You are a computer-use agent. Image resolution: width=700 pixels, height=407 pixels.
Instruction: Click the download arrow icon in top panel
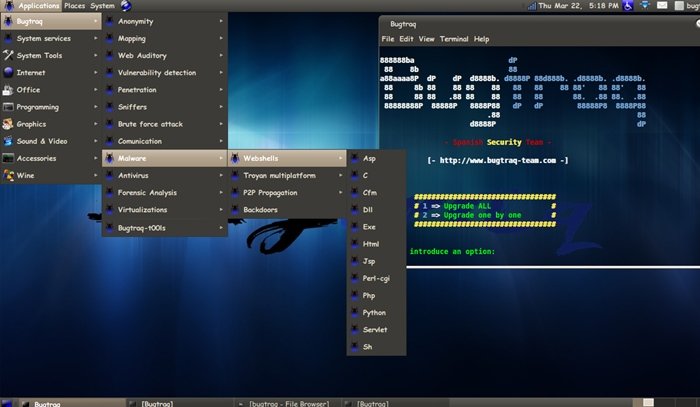pyautogui.click(x=645, y=5)
